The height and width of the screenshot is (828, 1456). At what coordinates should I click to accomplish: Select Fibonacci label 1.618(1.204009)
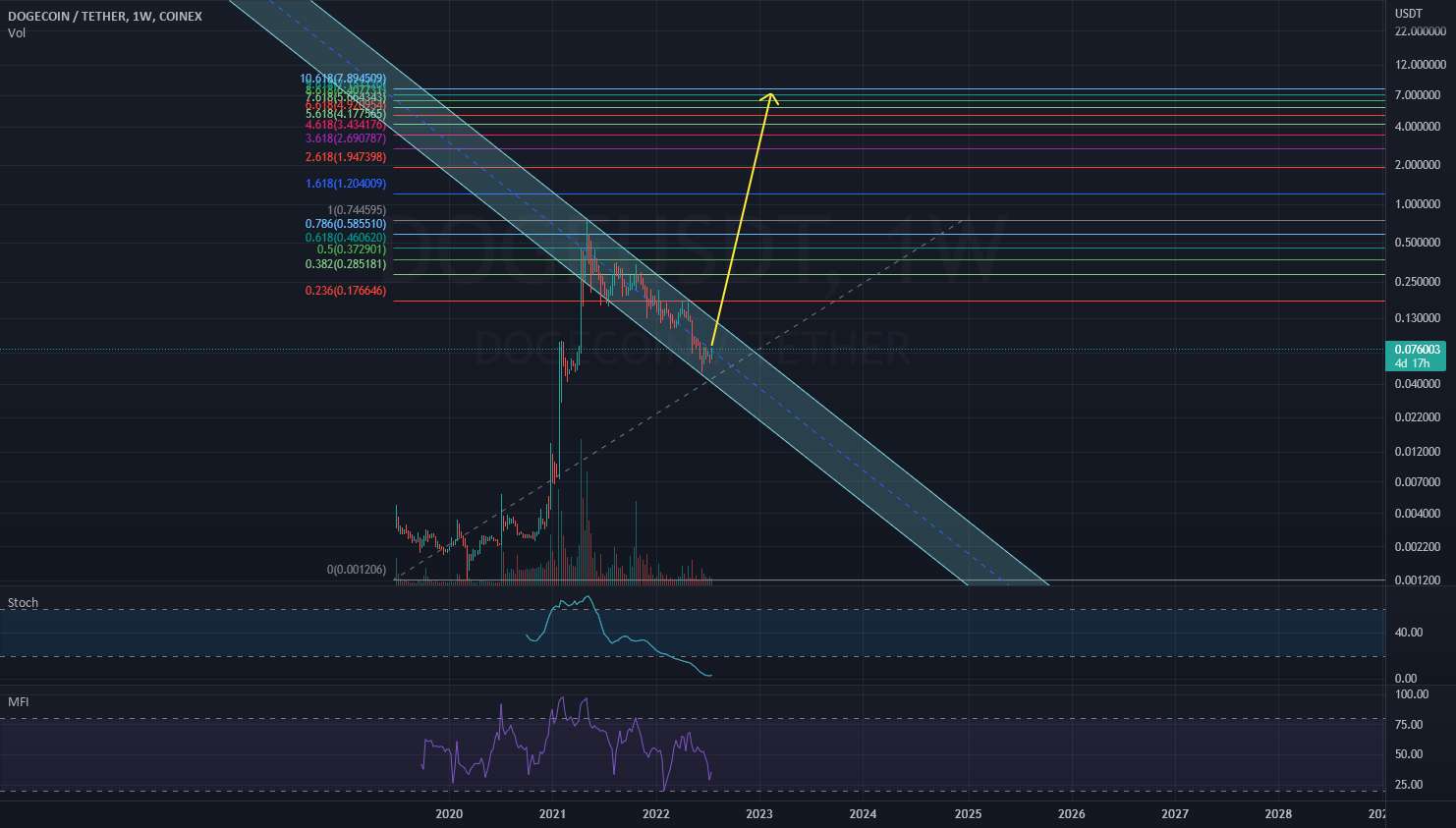(345, 184)
